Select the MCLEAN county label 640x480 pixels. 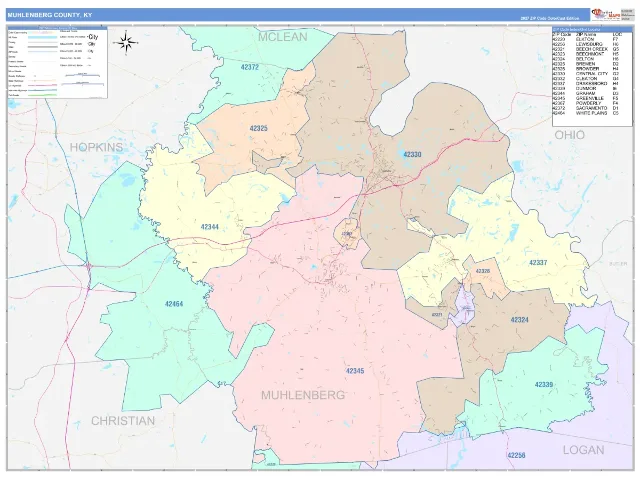[x=283, y=37]
